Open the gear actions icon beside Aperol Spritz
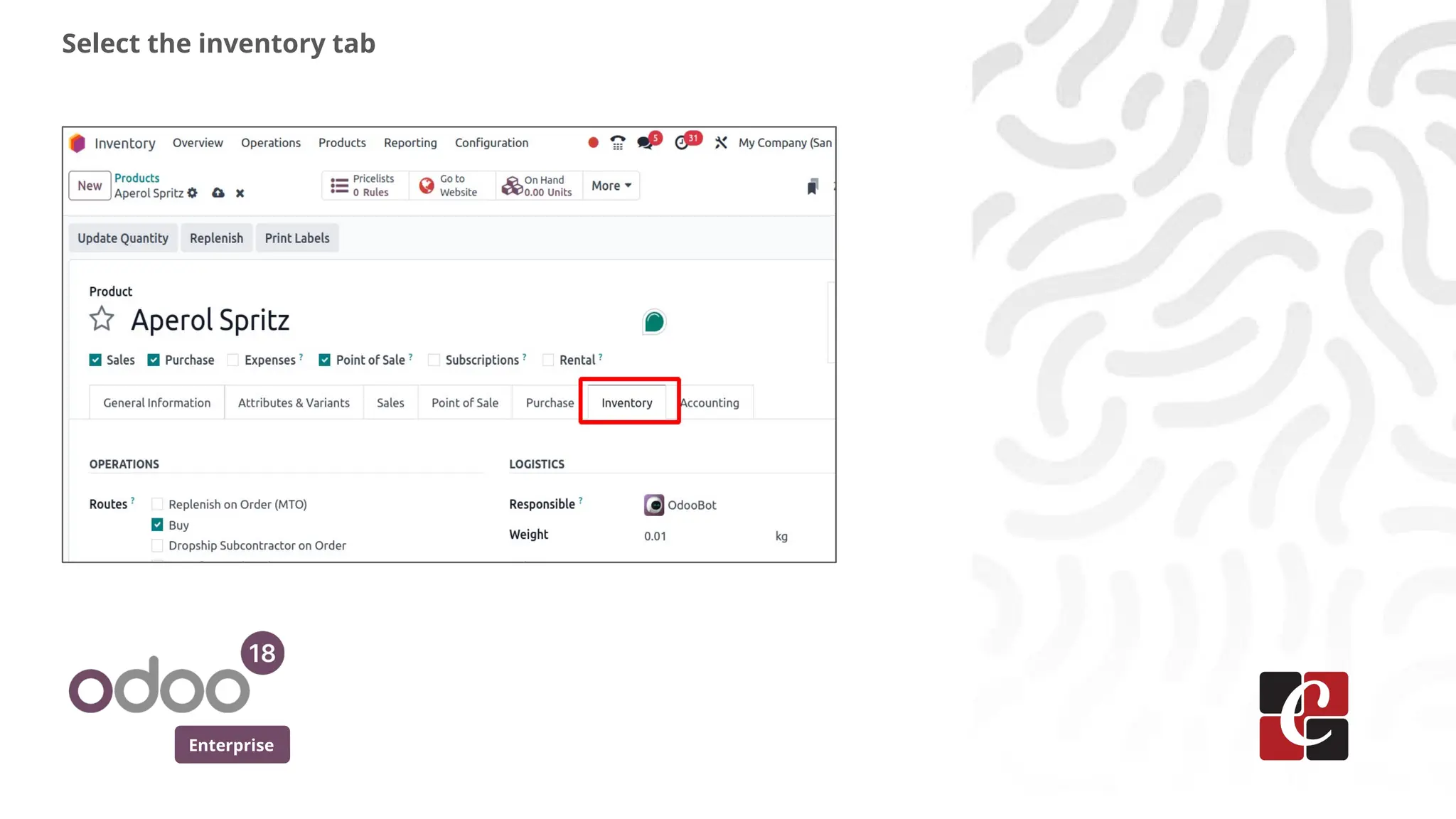This screenshot has width=1456, height=819. pos(193,193)
